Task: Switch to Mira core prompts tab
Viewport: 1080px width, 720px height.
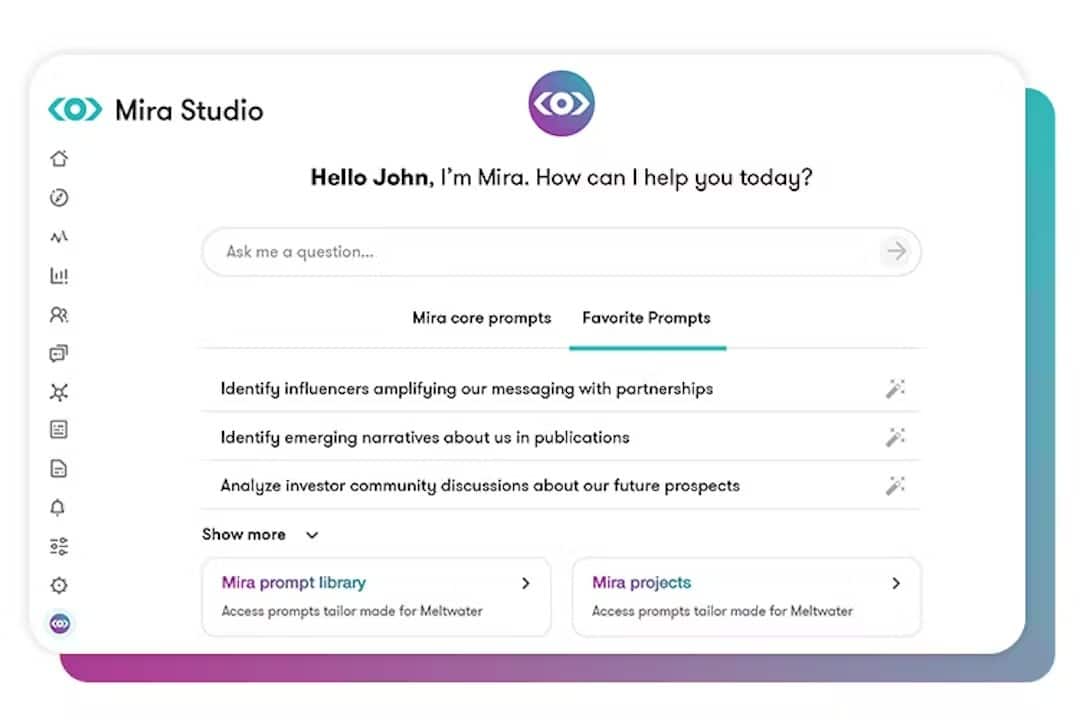Action: click(x=481, y=318)
